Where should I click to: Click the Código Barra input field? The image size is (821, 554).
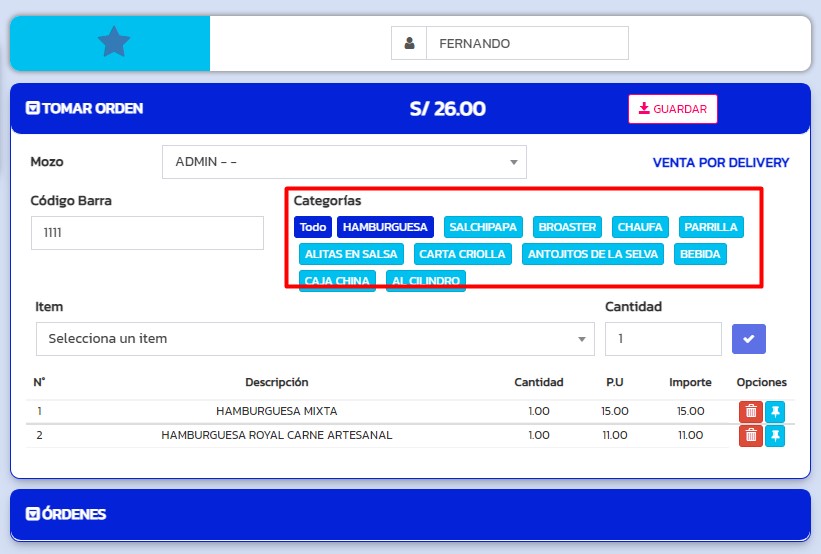[x=147, y=233]
